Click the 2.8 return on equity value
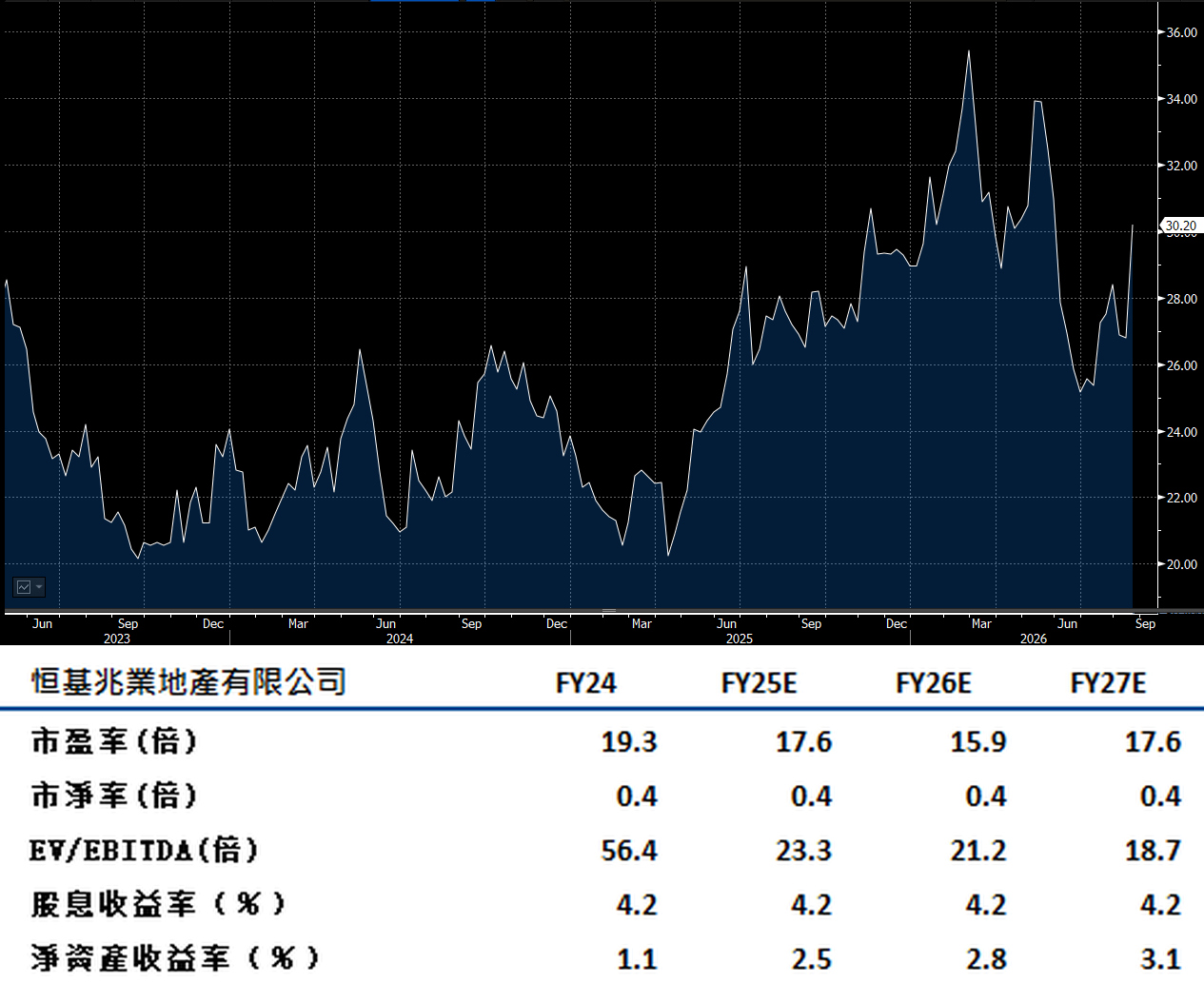This screenshot has width=1204, height=1003. tap(987, 959)
